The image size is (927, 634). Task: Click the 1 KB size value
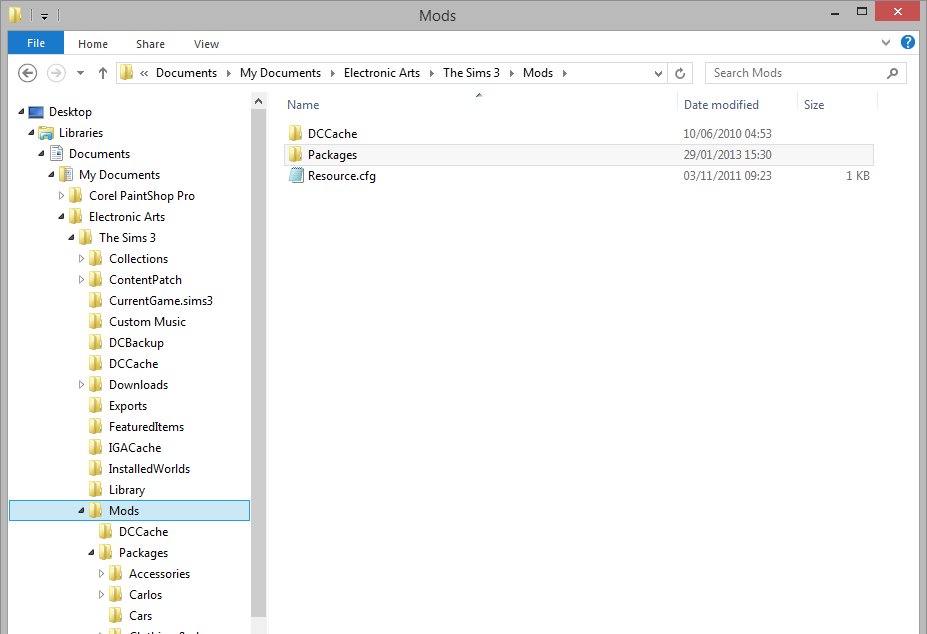857,176
